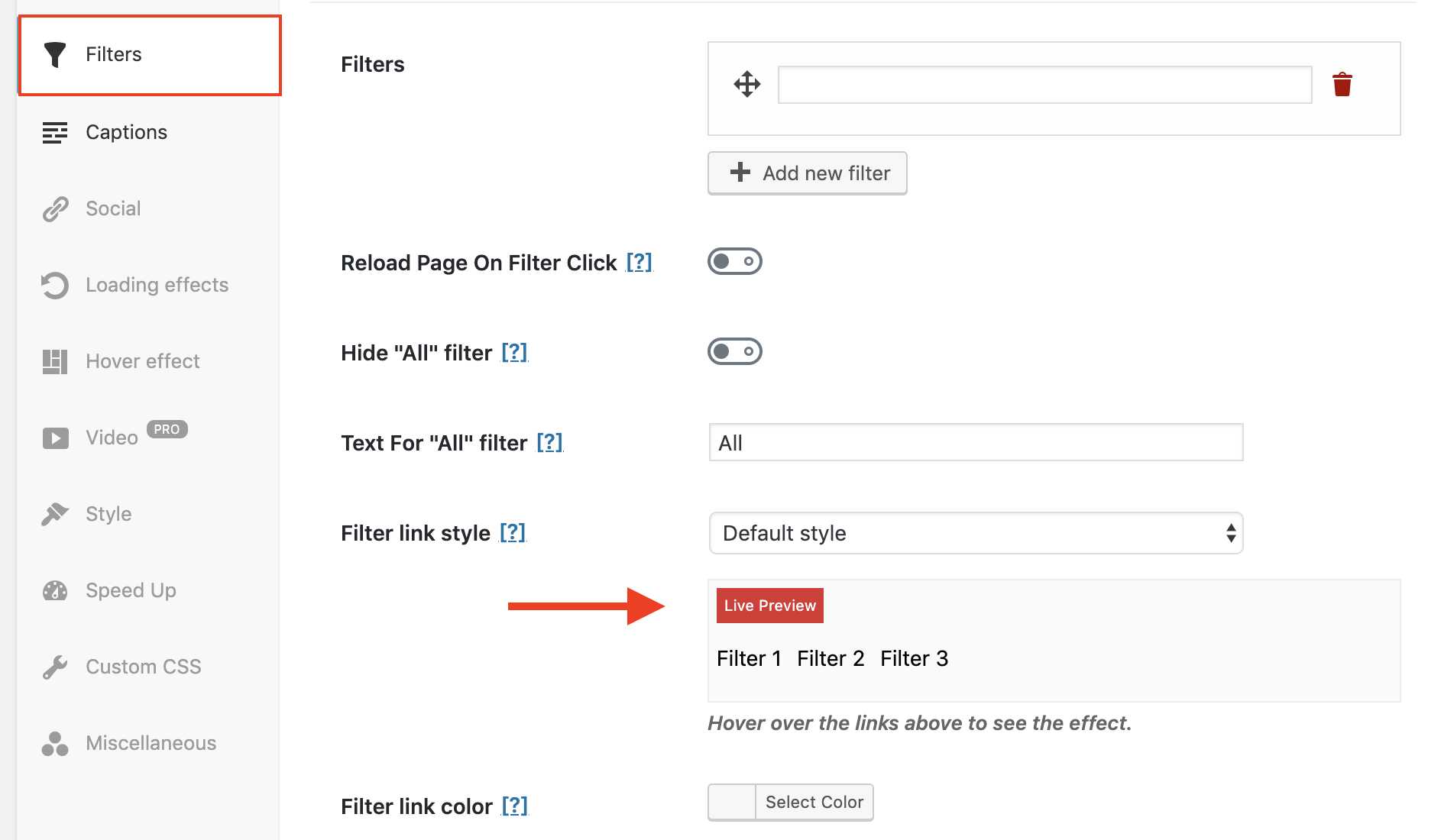Select the Filters sidebar icon

point(55,53)
